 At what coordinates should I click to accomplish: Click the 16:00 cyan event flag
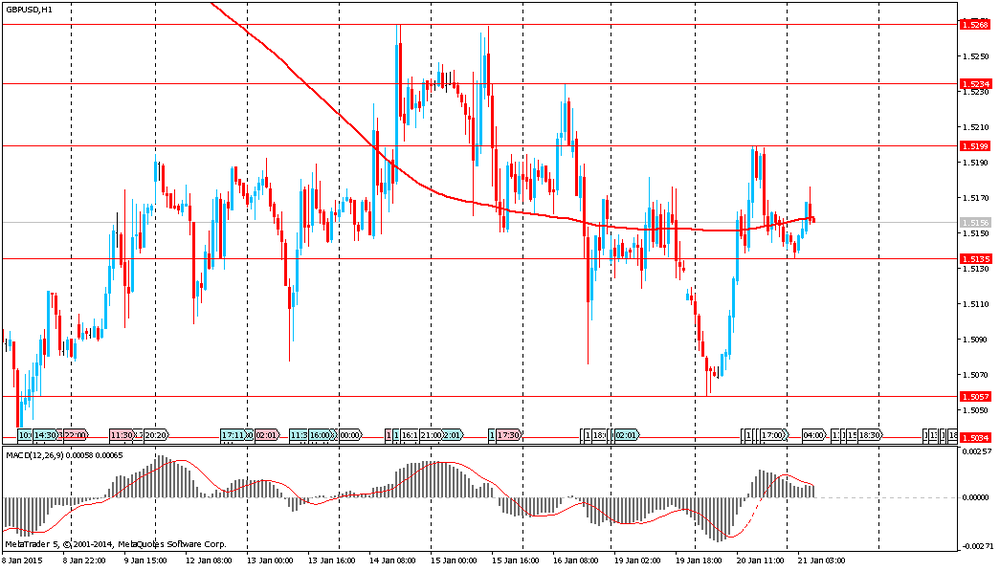tap(319, 436)
